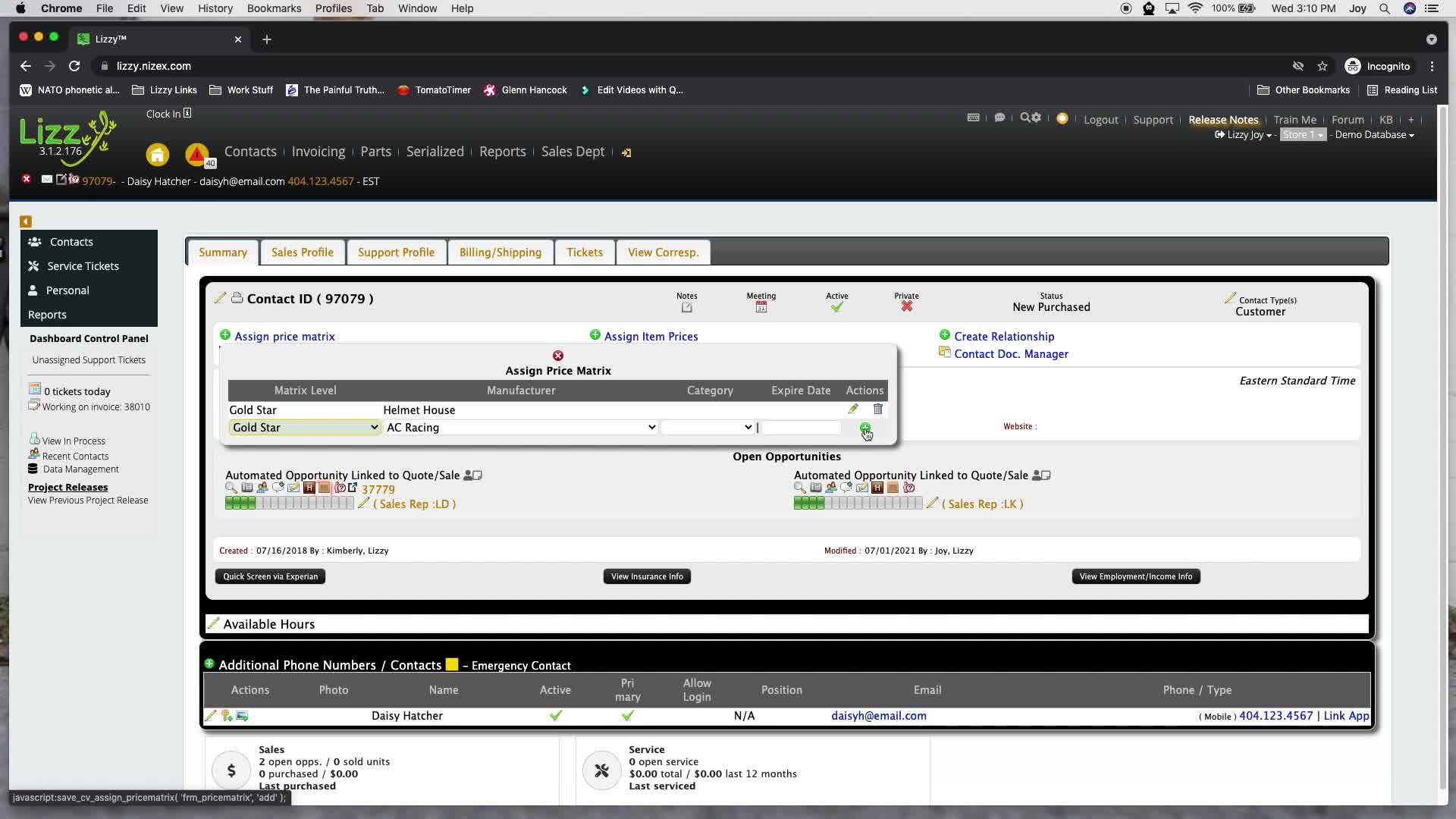Delete the Helmet House matrix row
Viewport: 1456px width, 819px height.
pos(877,409)
